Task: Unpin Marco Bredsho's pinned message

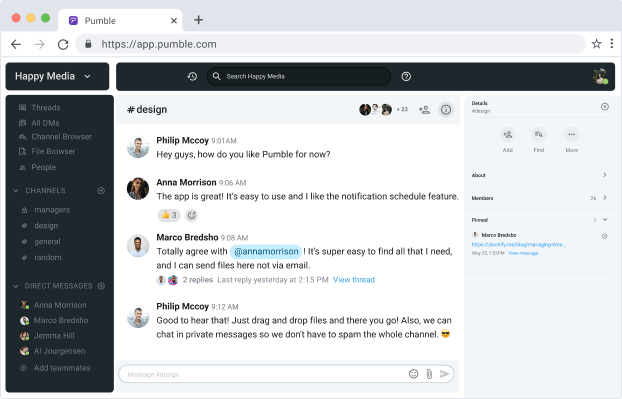Action: (x=605, y=236)
